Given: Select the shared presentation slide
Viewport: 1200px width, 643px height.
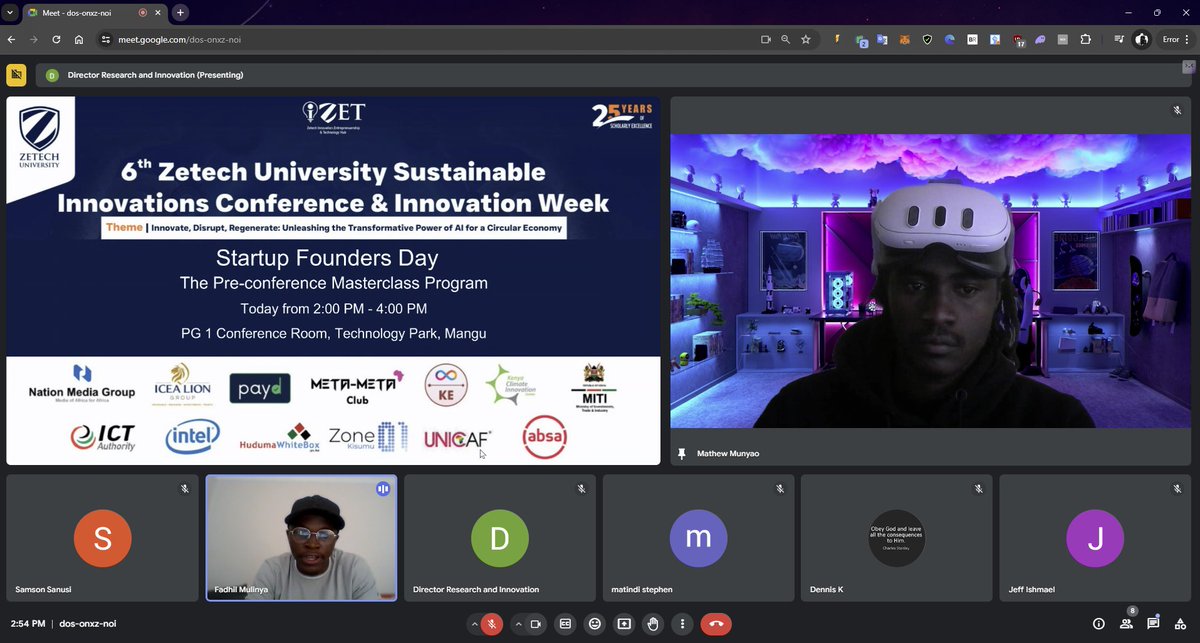Looking at the screenshot, I should click(333, 281).
